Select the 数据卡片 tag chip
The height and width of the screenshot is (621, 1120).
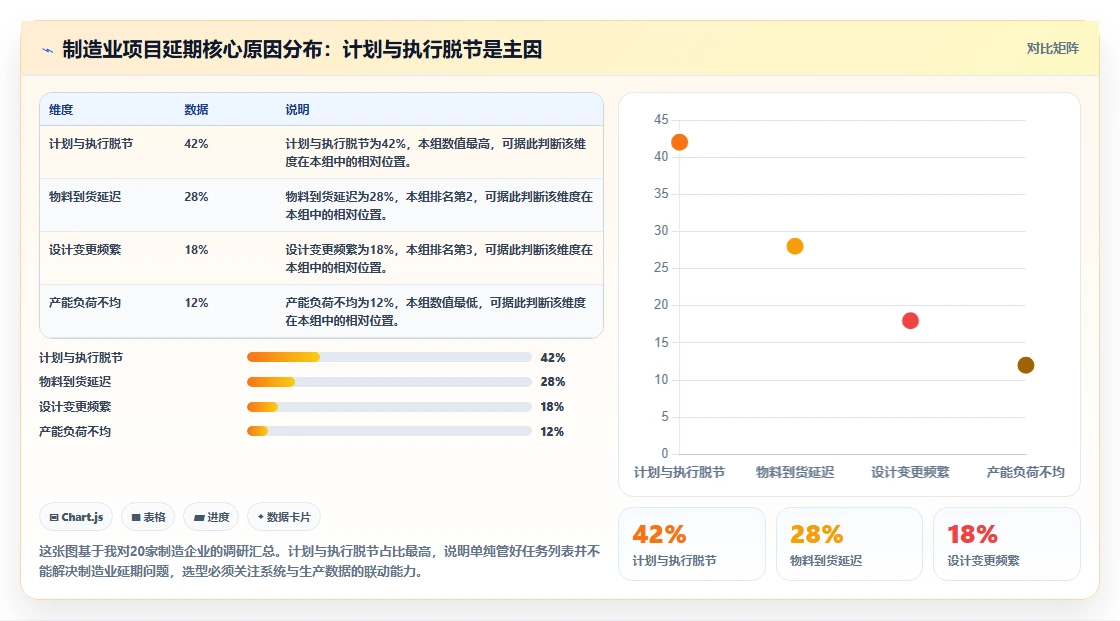click(284, 517)
